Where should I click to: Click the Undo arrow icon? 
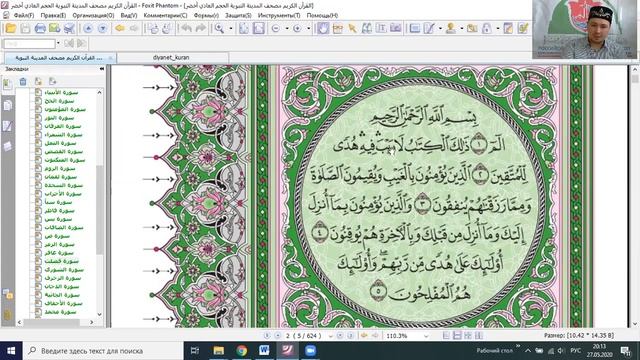pyautogui.click(x=187, y=28)
